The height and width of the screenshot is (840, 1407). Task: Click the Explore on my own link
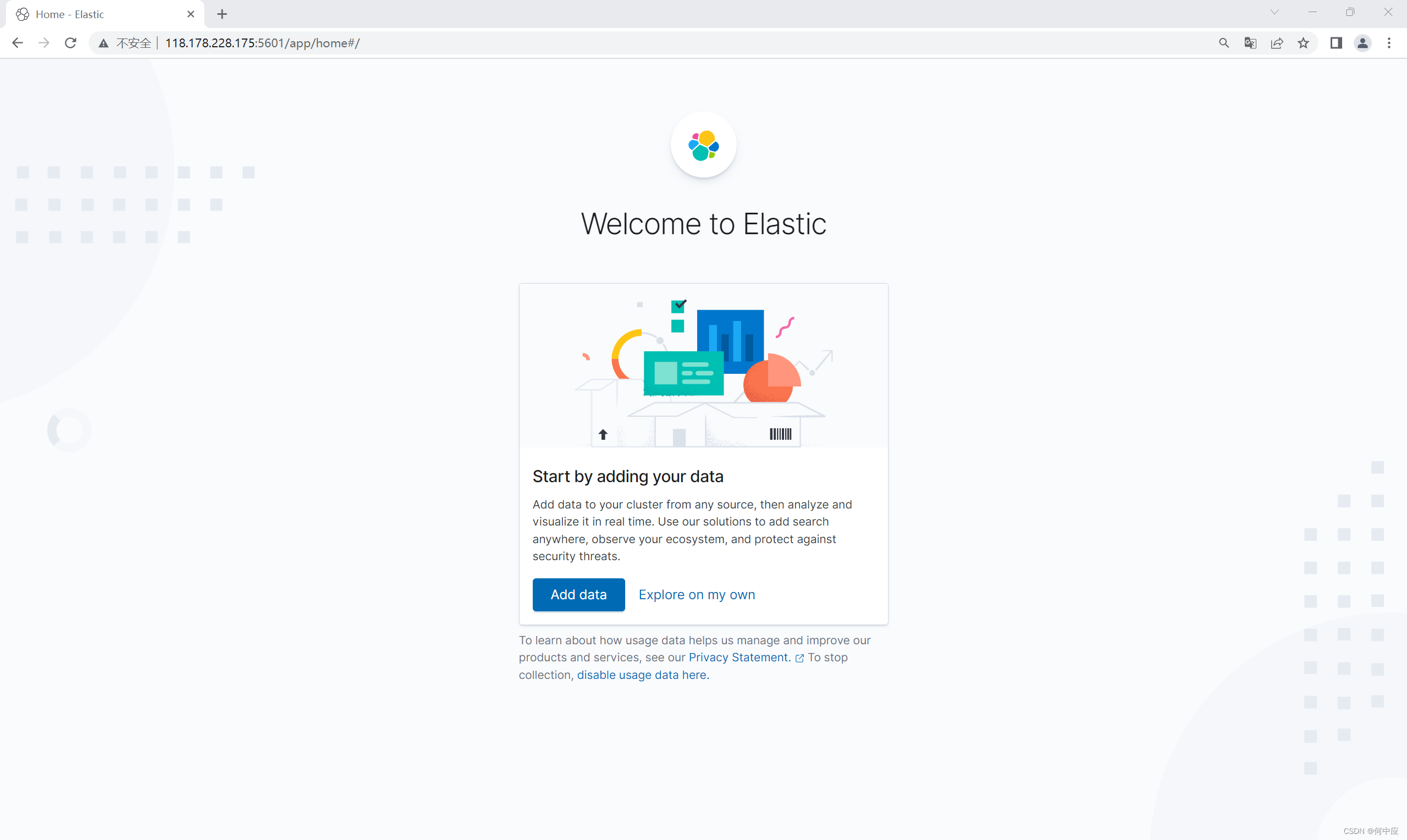pyautogui.click(x=697, y=594)
